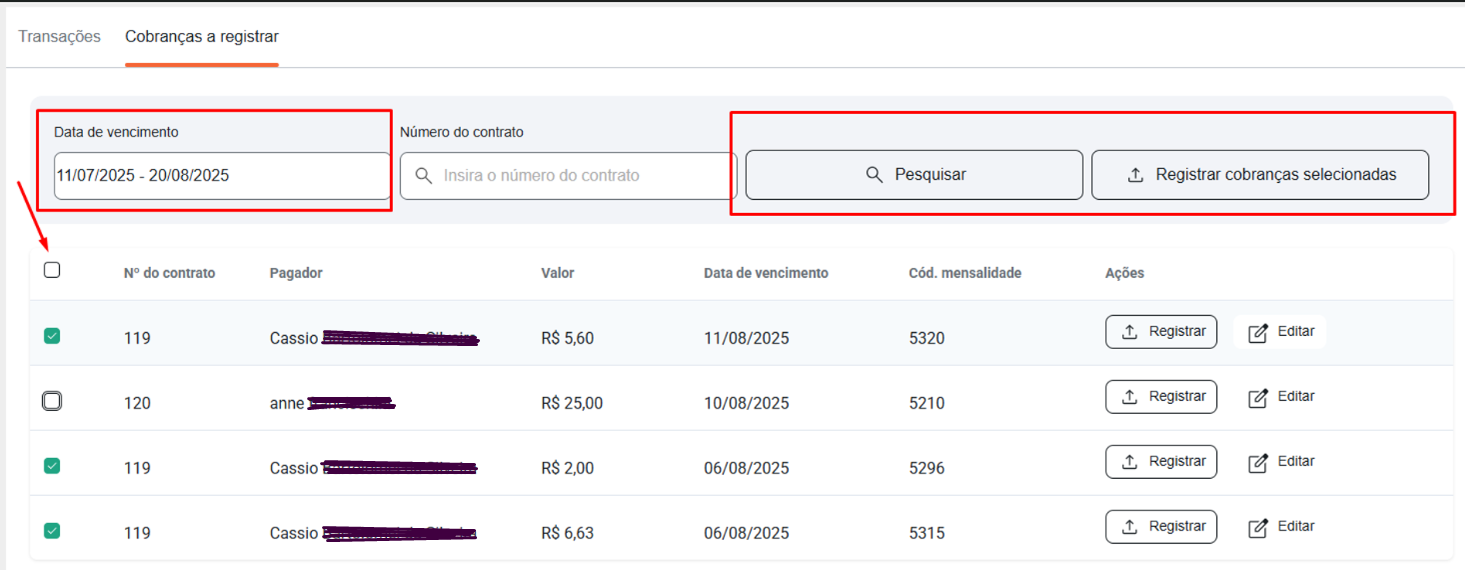The width and height of the screenshot is (1465, 570).
Task: Click the edit pencil icon for mensalidade 5210
Action: coord(1258,397)
